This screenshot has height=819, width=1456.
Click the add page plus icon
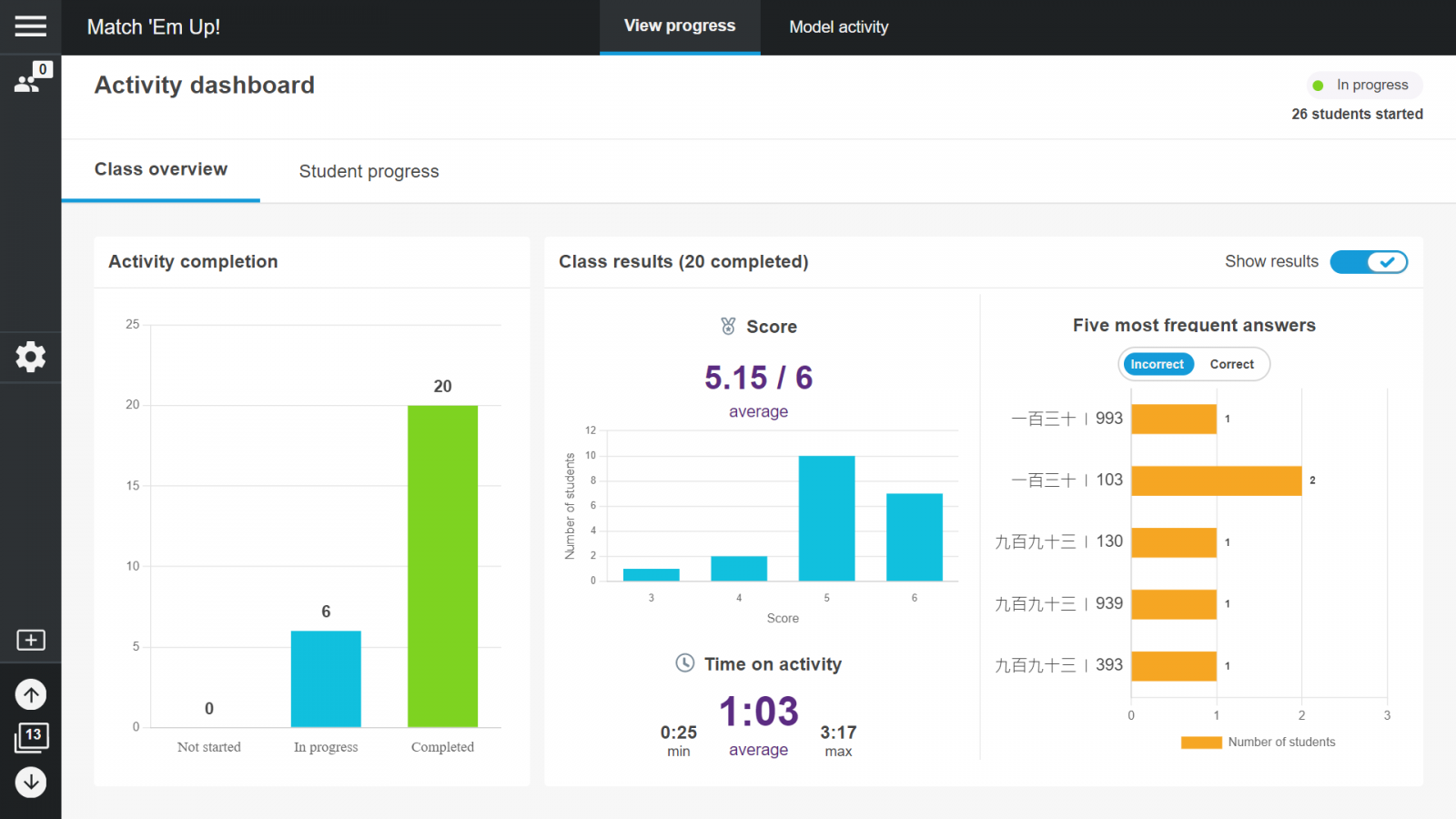click(31, 641)
